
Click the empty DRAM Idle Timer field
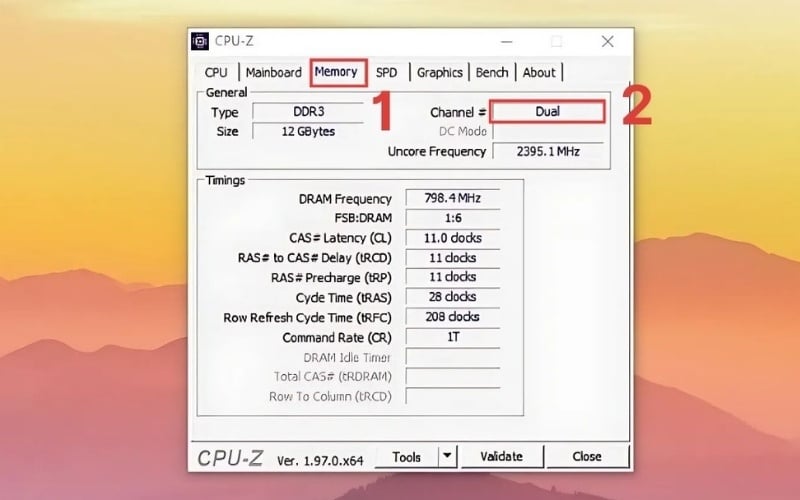coord(453,357)
